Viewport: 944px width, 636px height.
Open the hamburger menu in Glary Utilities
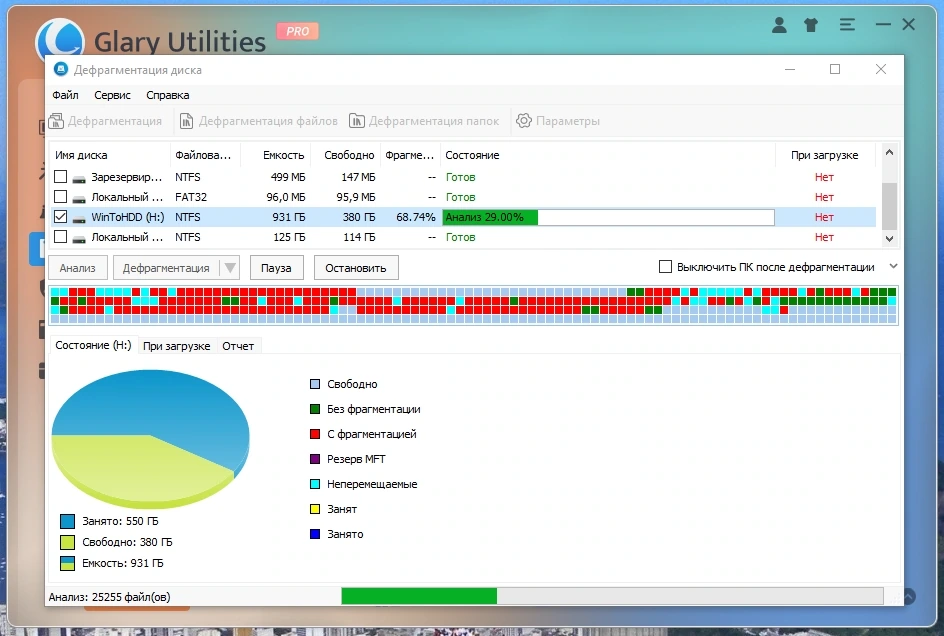tap(847, 25)
